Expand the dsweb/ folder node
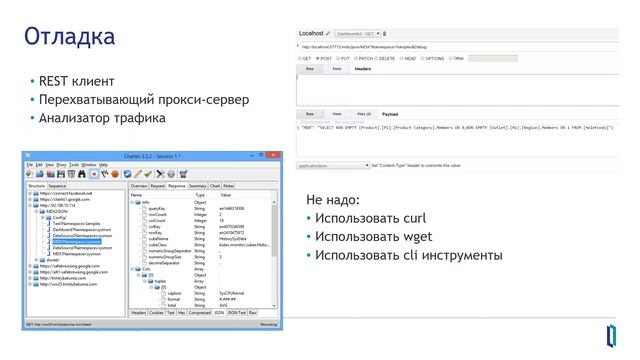 pyautogui.click(x=36, y=260)
